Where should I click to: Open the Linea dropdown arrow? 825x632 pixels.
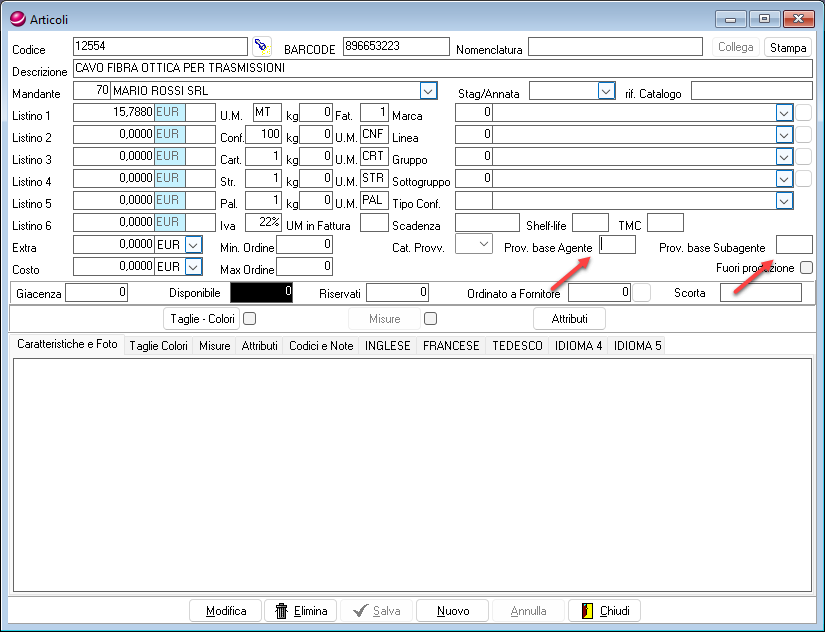pyautogui.click(x=784, y=135)
